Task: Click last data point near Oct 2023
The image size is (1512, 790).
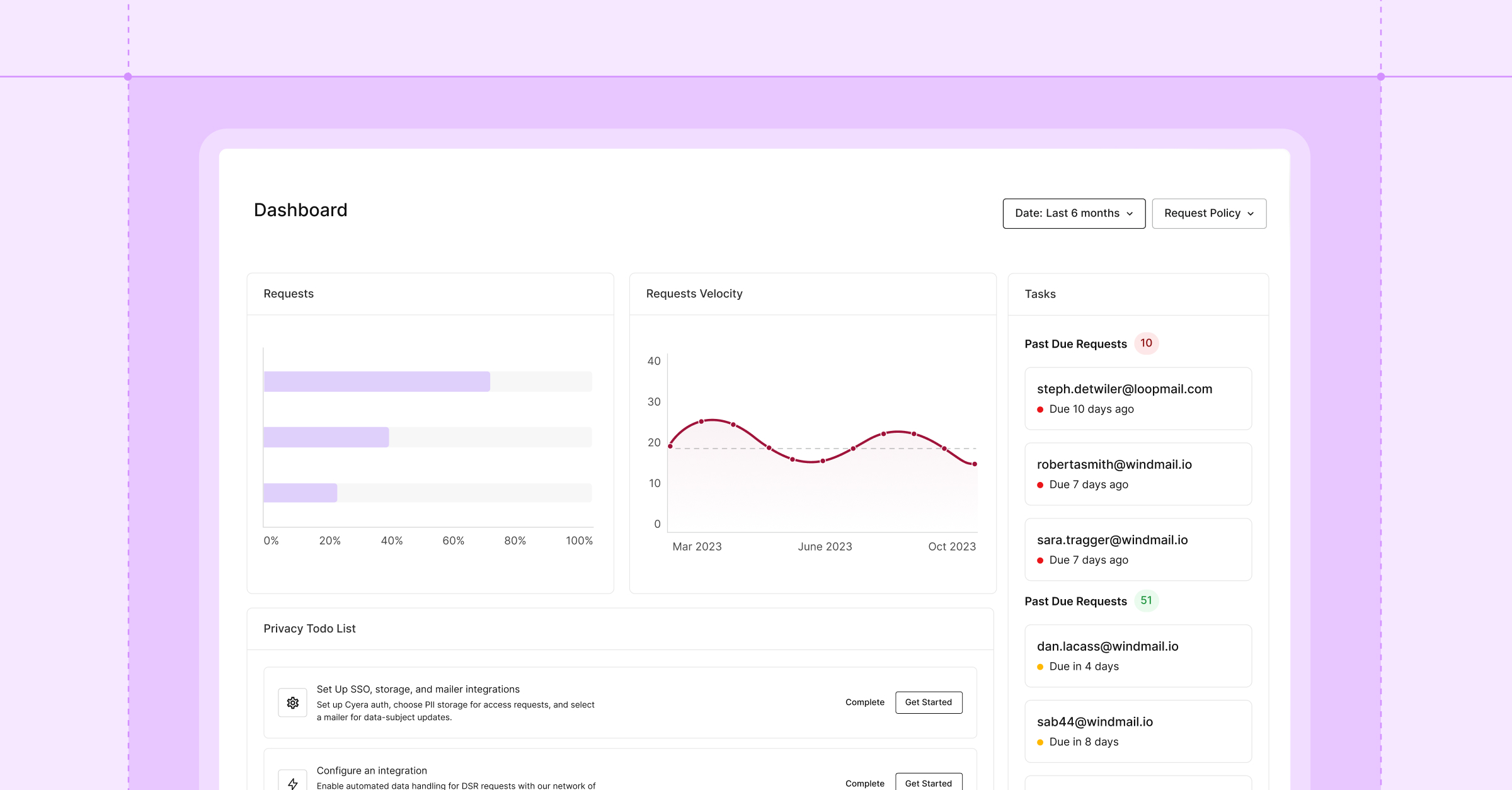Action: [x=974, y=464]
